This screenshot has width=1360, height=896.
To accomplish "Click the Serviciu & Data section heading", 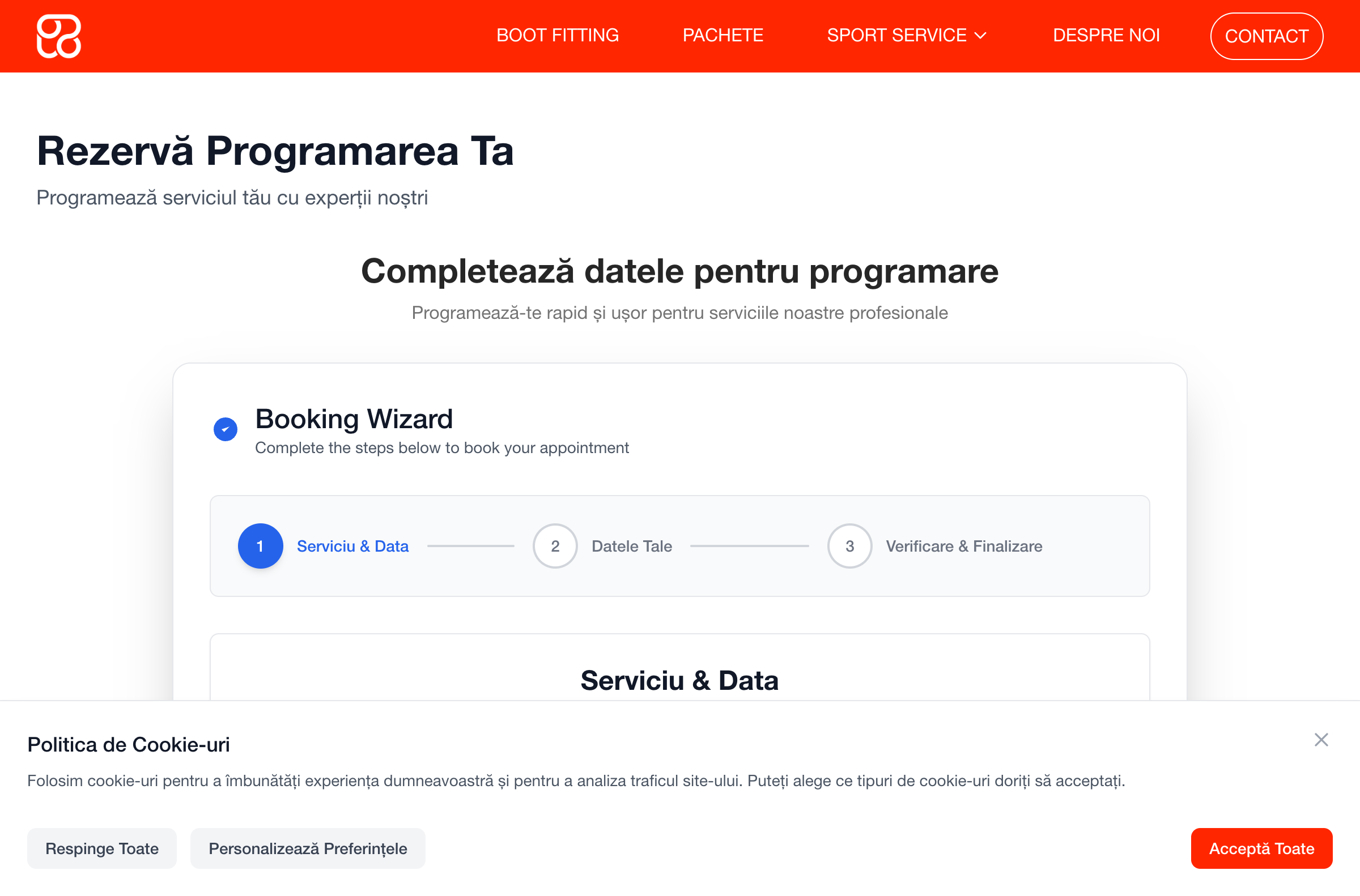I will click(x=679, y=680).
